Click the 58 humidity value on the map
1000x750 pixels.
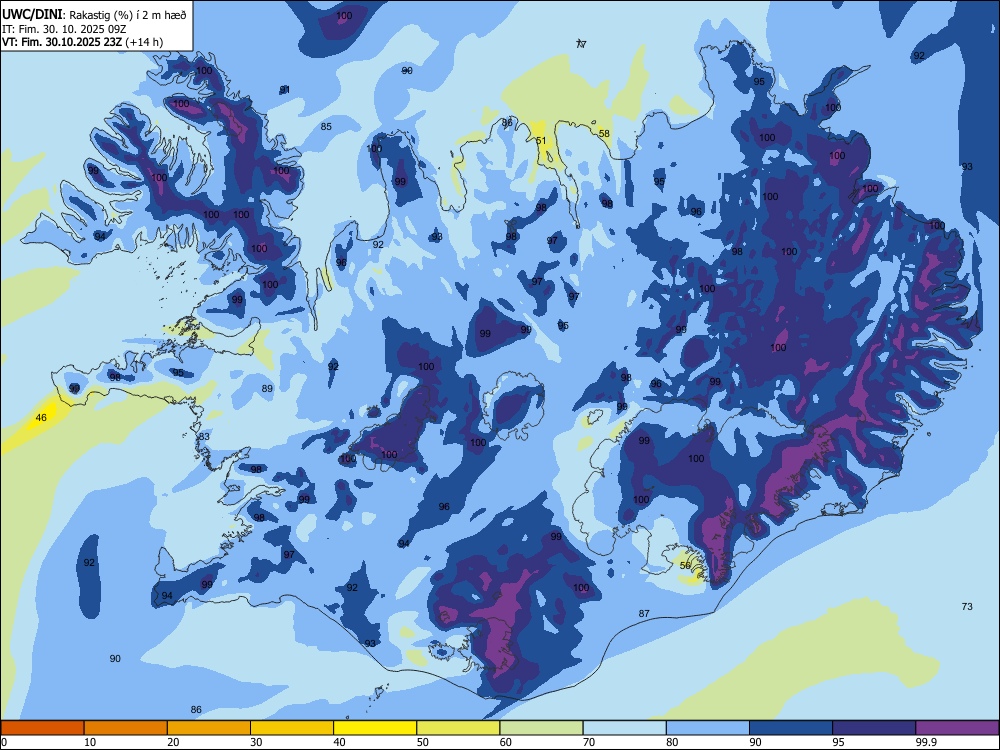point(604,133)
